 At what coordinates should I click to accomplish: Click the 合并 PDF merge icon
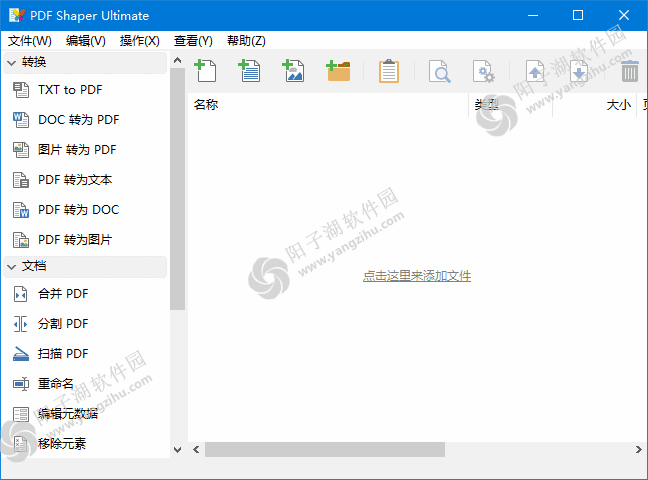[21, 294]
